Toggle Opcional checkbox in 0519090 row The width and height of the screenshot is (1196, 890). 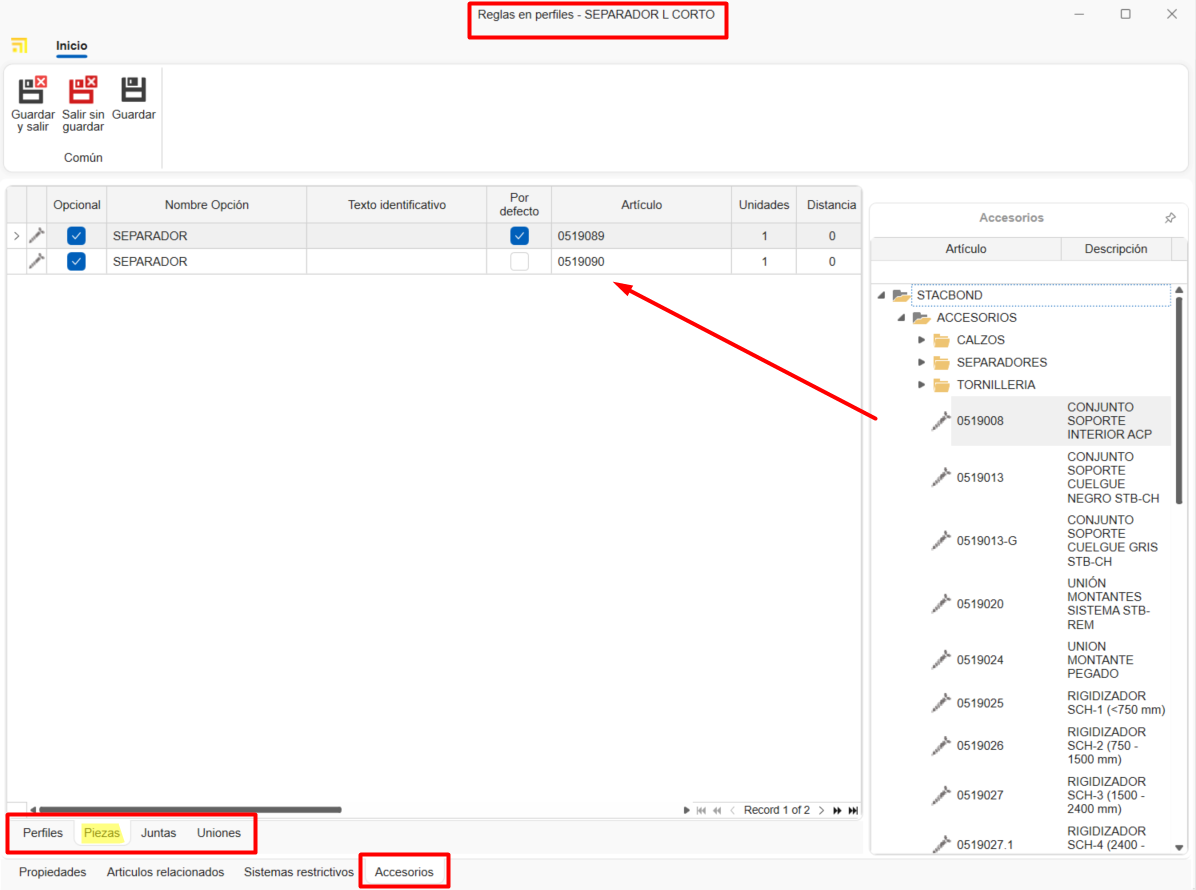pyautogui.click(x=76, y=262)
